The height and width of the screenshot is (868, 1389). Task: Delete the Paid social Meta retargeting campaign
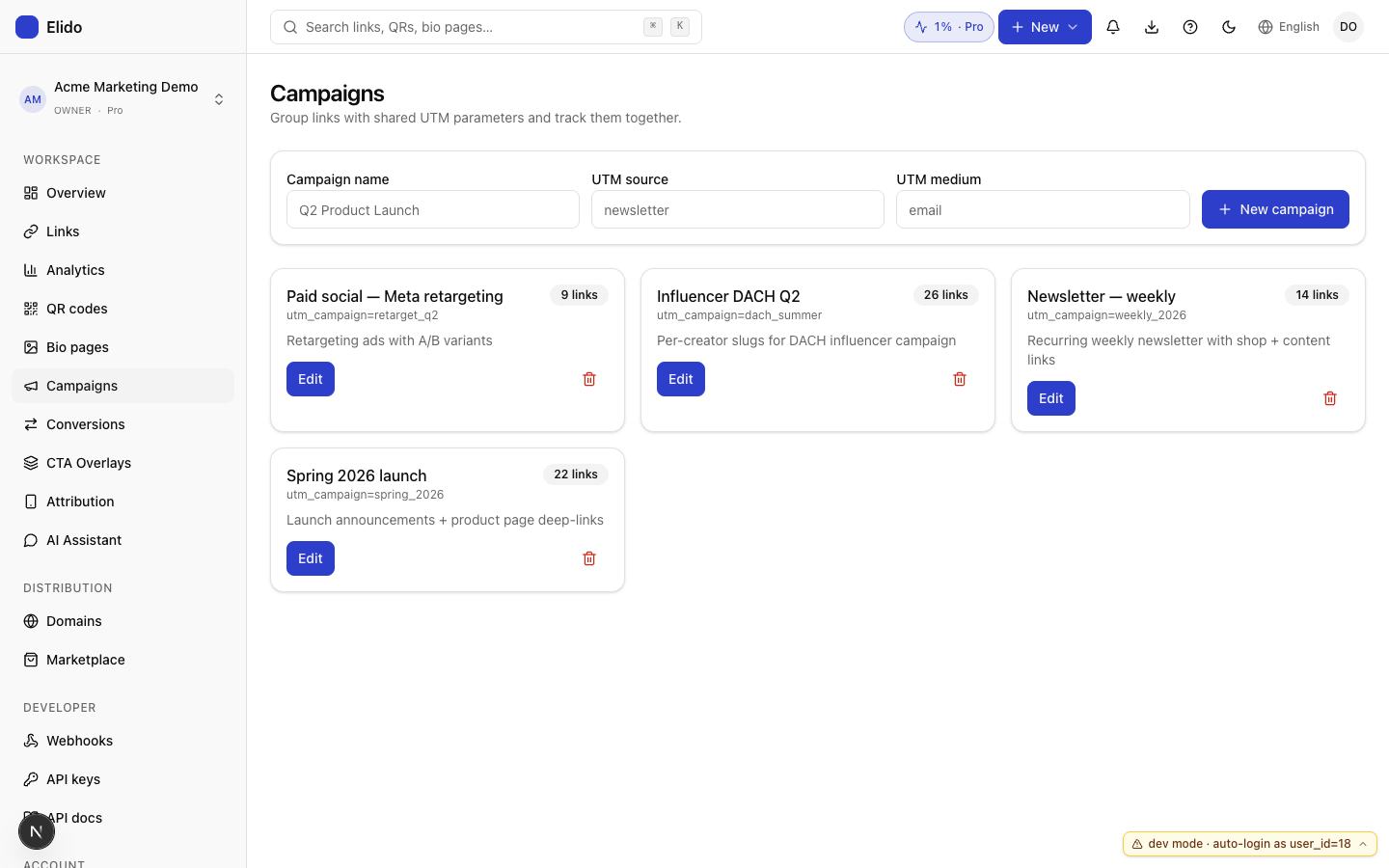pos(589,379)
